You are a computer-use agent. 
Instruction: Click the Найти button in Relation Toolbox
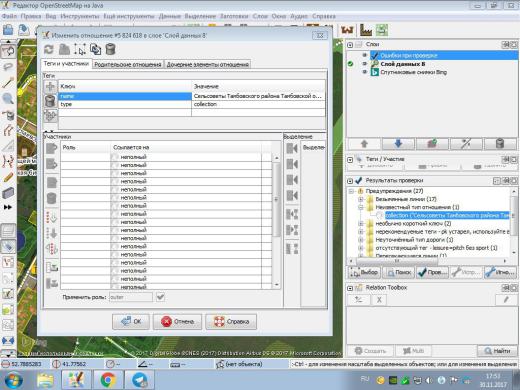click(497, 351)
